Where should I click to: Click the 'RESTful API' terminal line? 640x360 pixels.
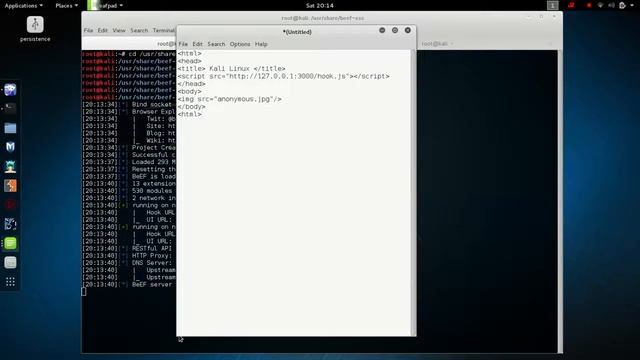click(x=129, y=249)
